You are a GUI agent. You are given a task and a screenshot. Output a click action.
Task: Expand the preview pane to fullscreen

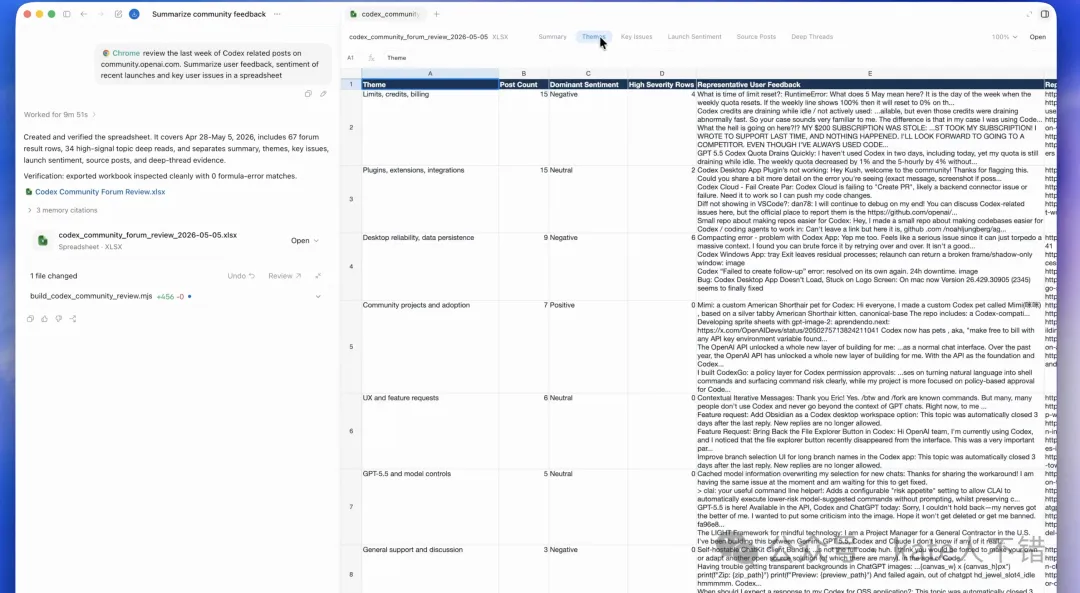point(1029,14)
